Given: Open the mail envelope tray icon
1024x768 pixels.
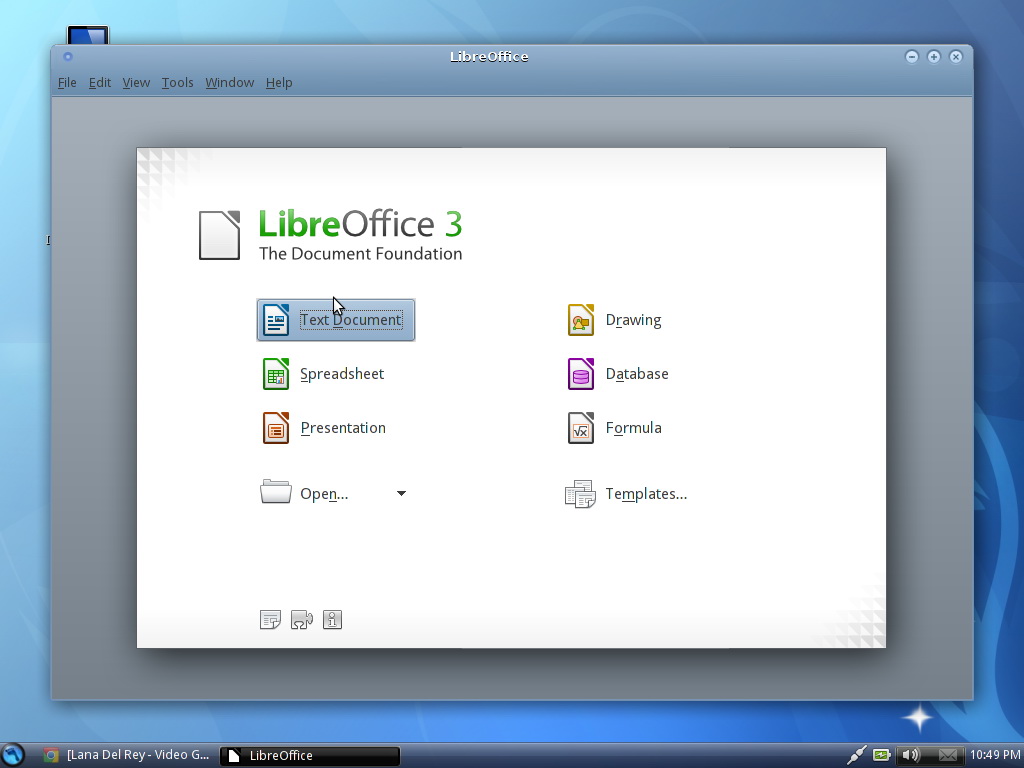Looking at the screenshot, I should pyautogui.click(x=948, y=755).
